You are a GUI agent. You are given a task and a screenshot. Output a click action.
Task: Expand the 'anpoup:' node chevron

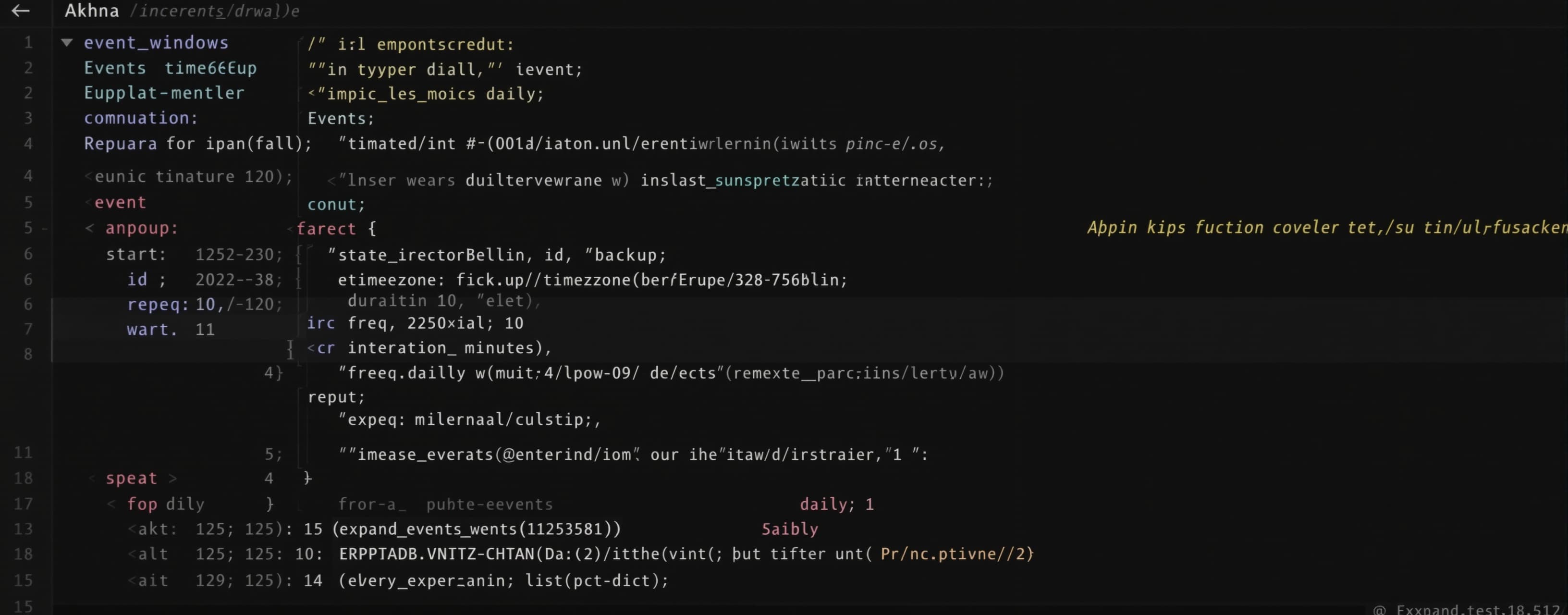coord(89,228)
